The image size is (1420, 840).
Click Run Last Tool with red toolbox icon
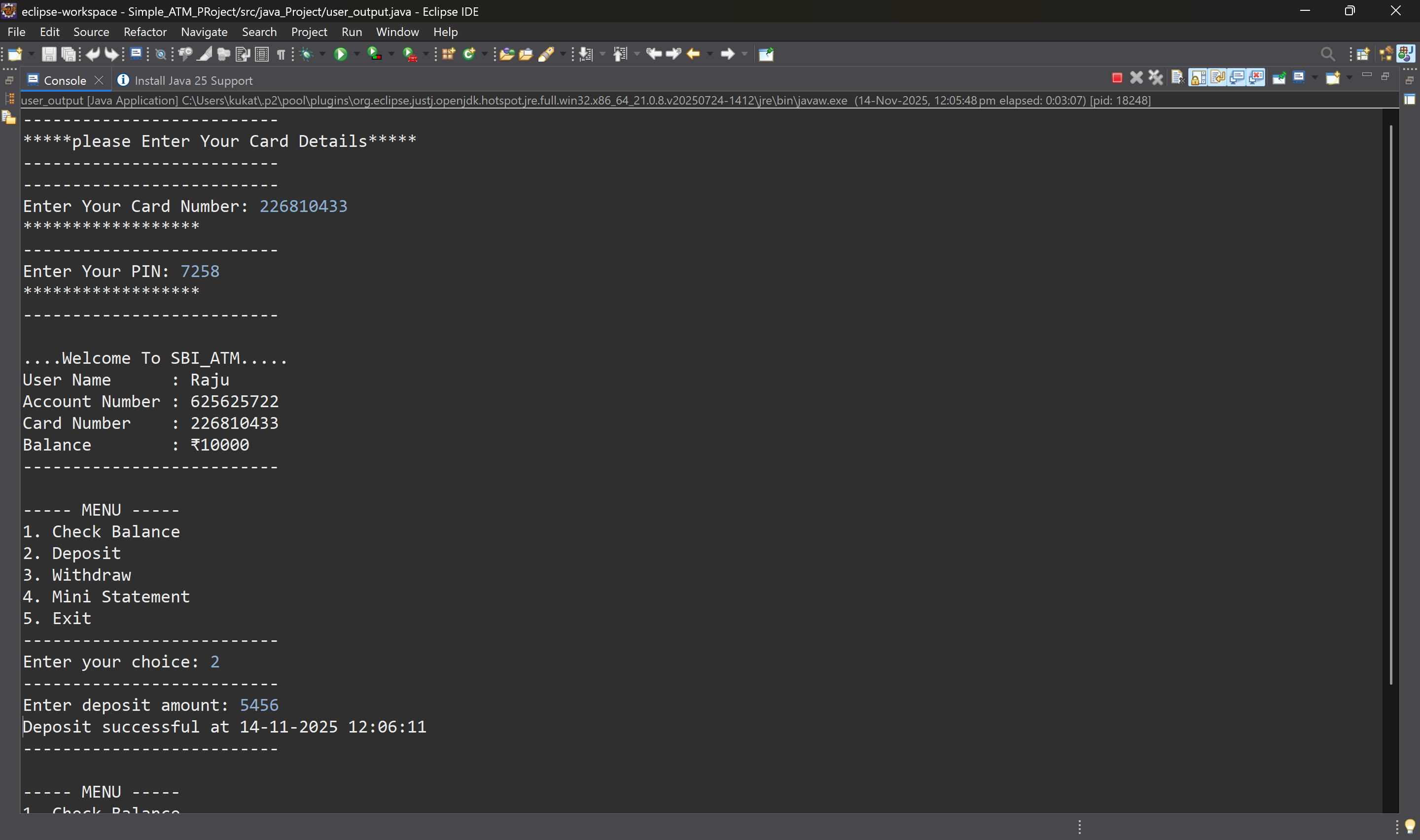410,54
